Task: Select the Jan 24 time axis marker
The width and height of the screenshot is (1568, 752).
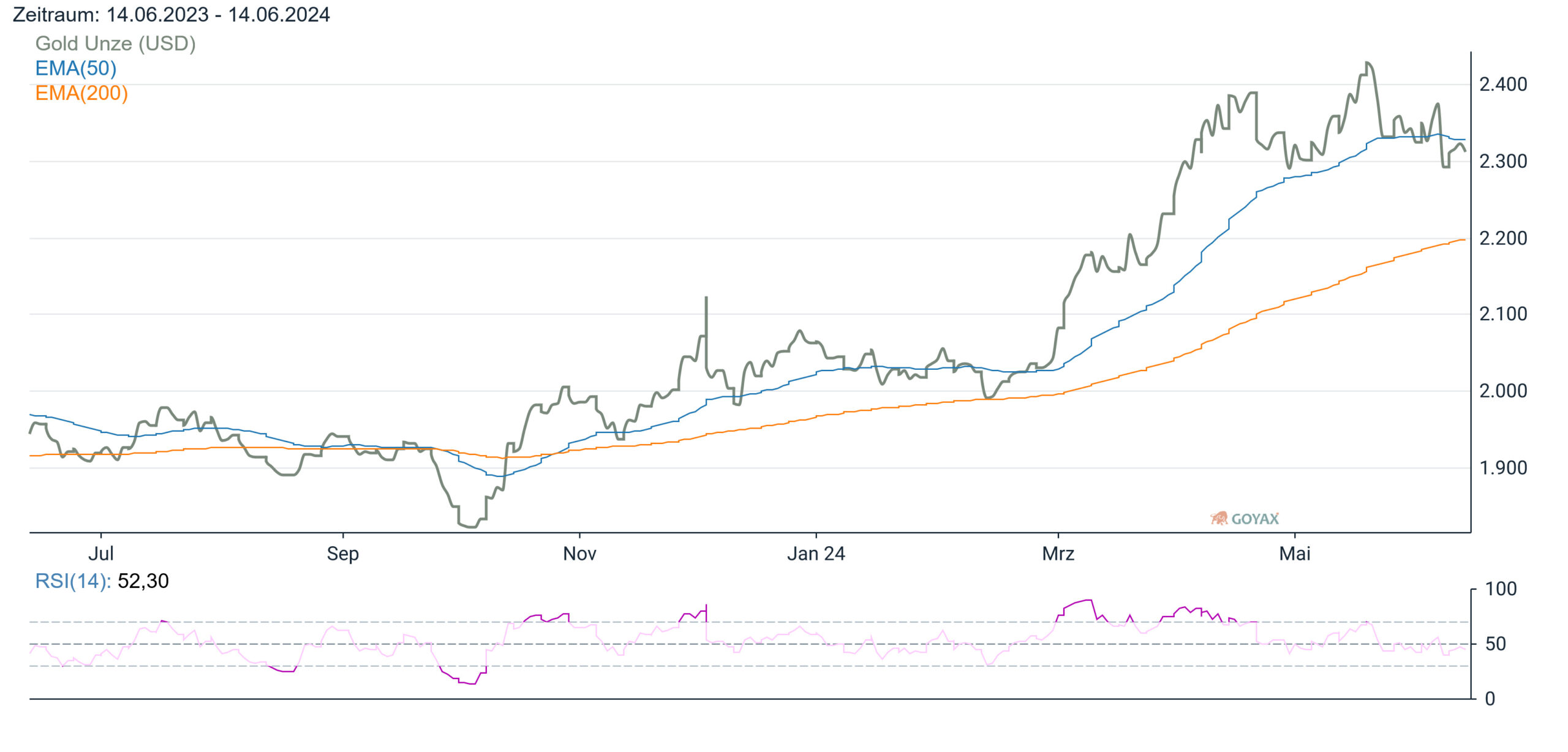Action: coord(816,554)
